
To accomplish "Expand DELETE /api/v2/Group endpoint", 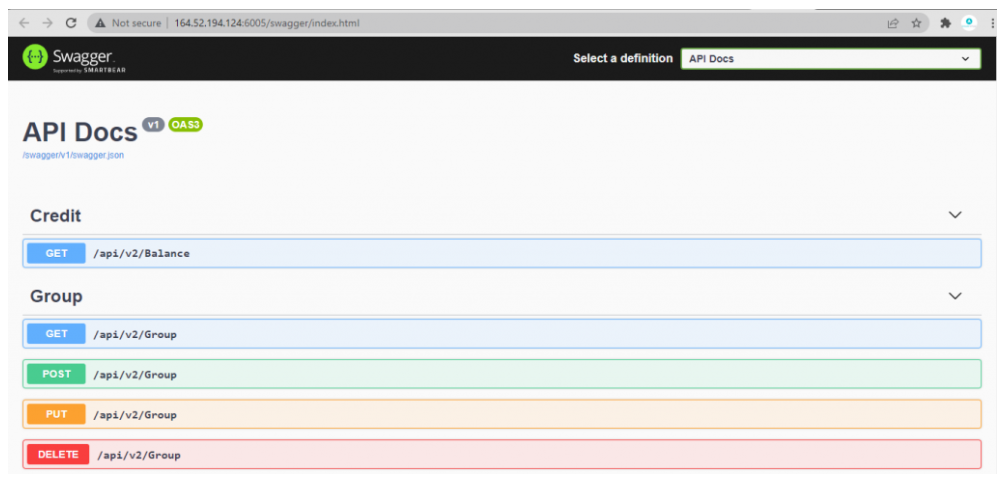I will point(502,455).
